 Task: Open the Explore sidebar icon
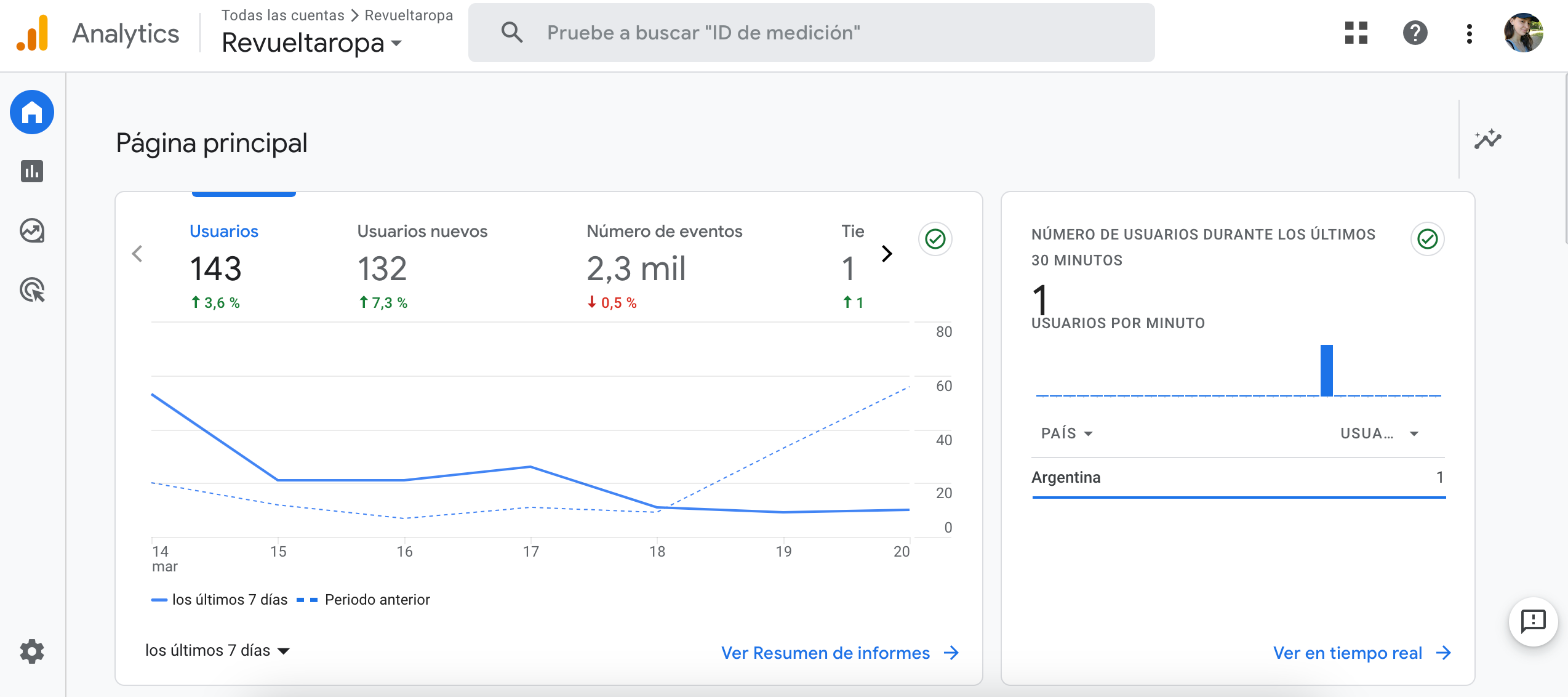click(32, 231)
